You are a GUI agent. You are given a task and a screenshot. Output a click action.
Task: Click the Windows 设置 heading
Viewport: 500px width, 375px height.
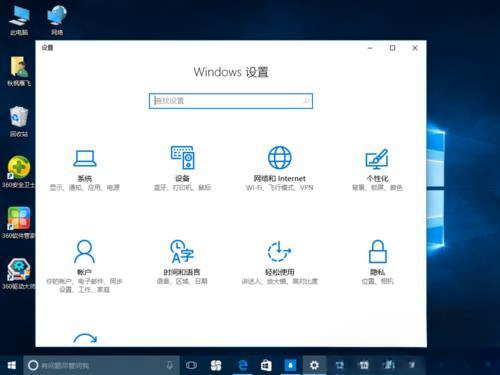(231, 72)
